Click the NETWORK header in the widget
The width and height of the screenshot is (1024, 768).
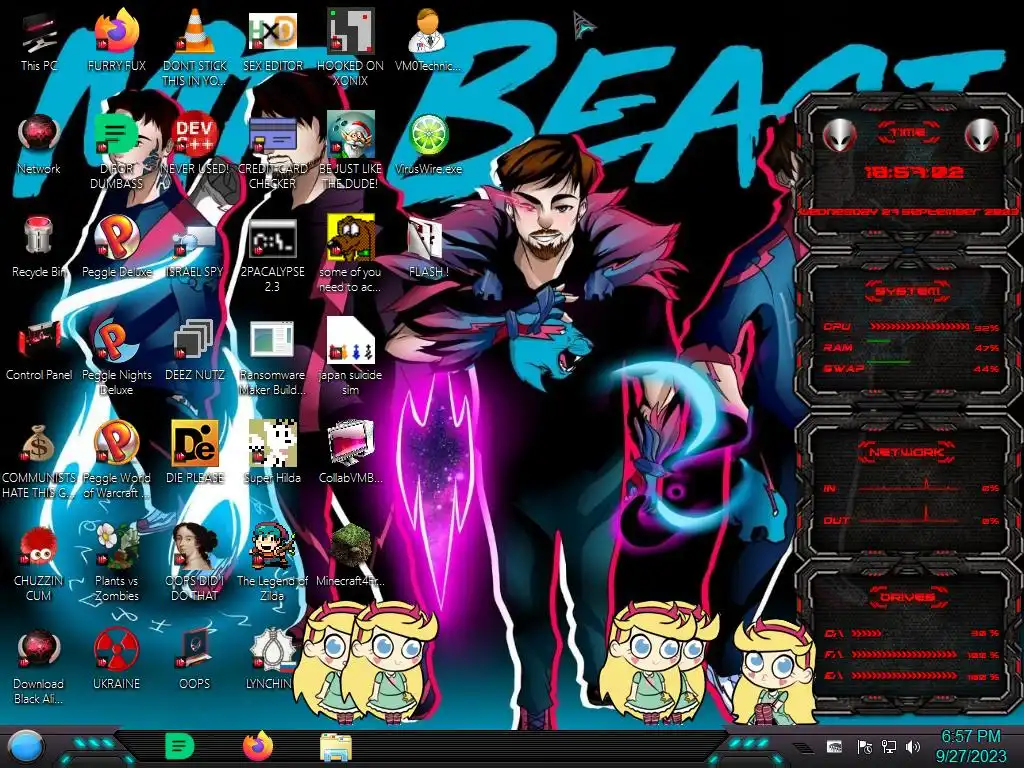(908, 452)
